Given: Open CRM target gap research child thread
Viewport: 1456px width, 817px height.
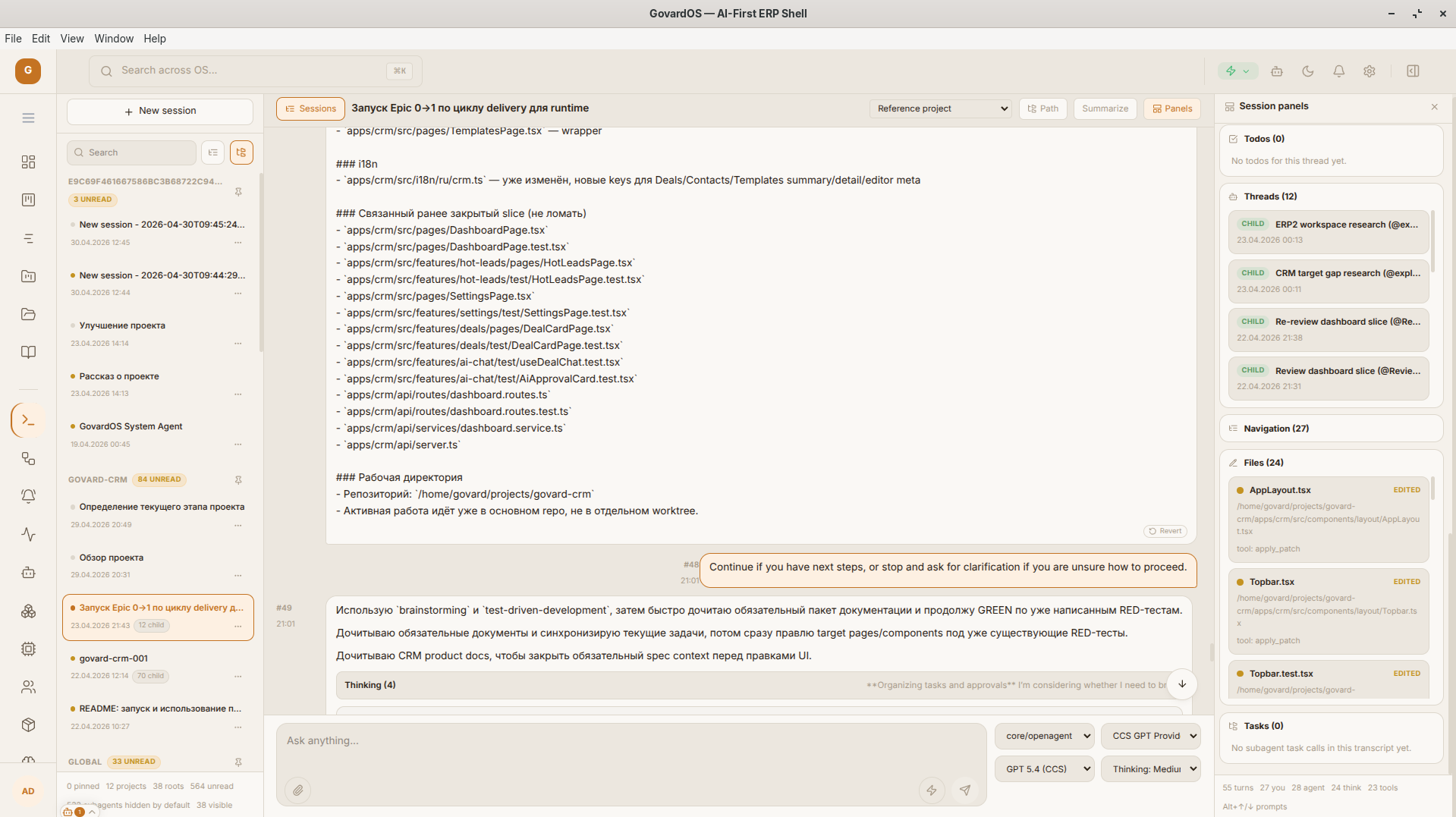Looking at the screenshot, I should click(1329, 281).
